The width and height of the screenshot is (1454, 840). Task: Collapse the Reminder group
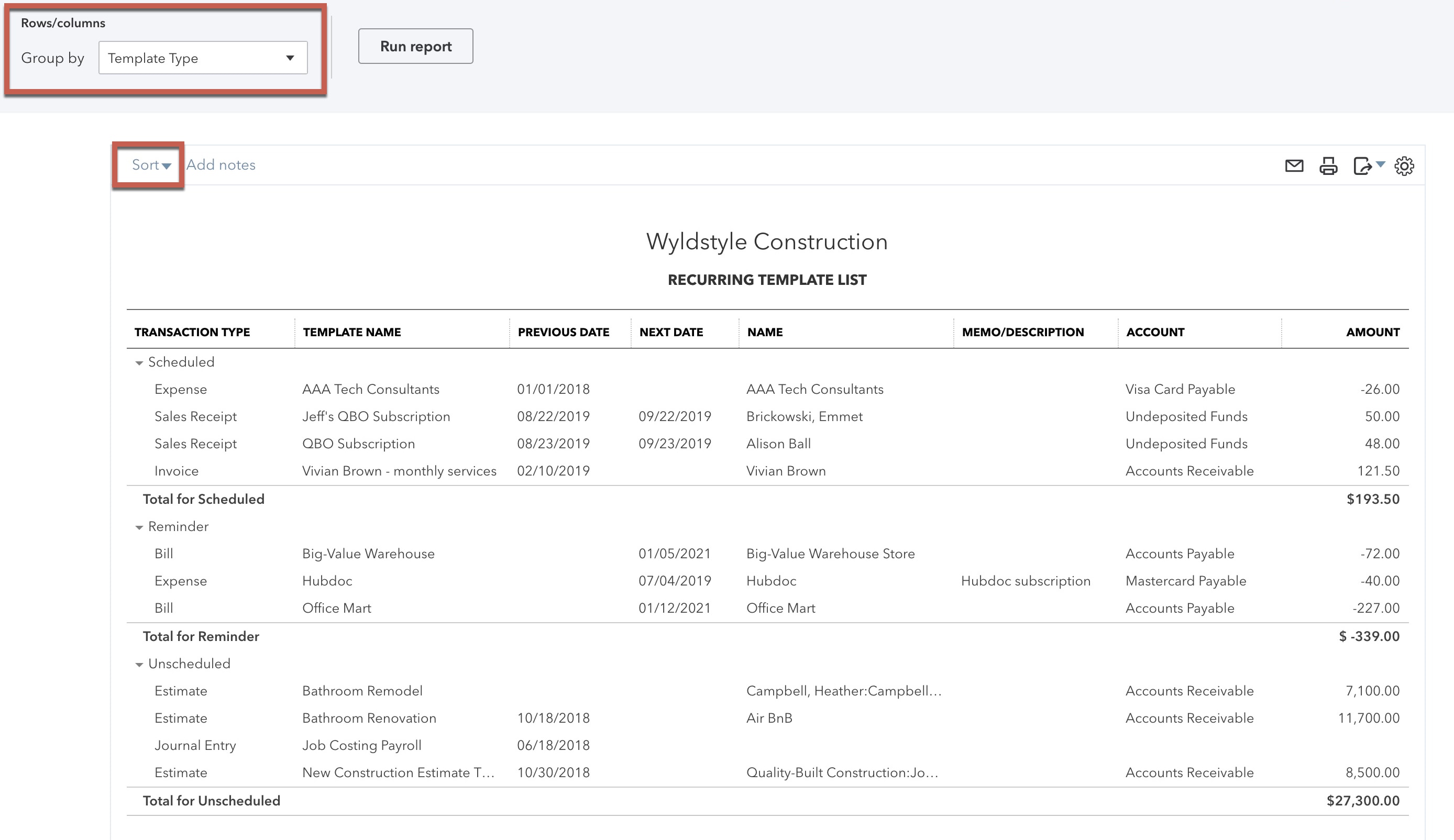(139, 527)
